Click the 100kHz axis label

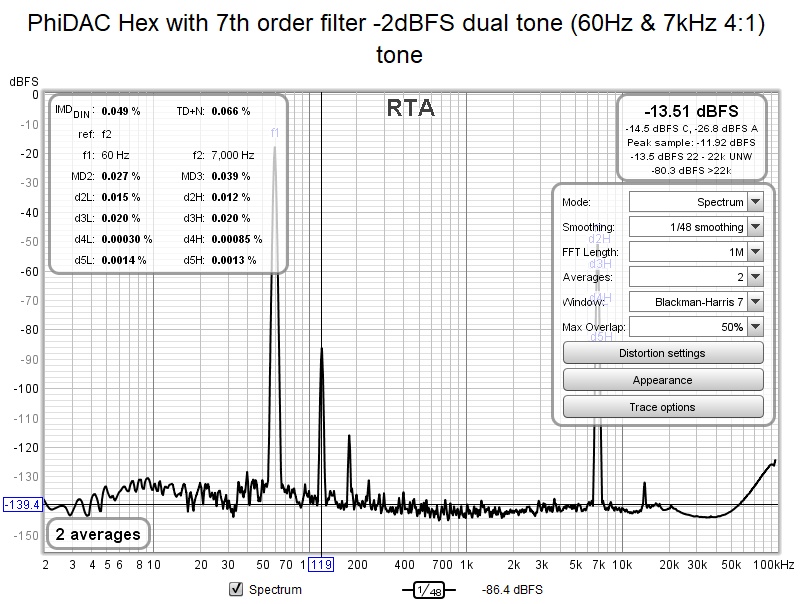click(773, 565)
